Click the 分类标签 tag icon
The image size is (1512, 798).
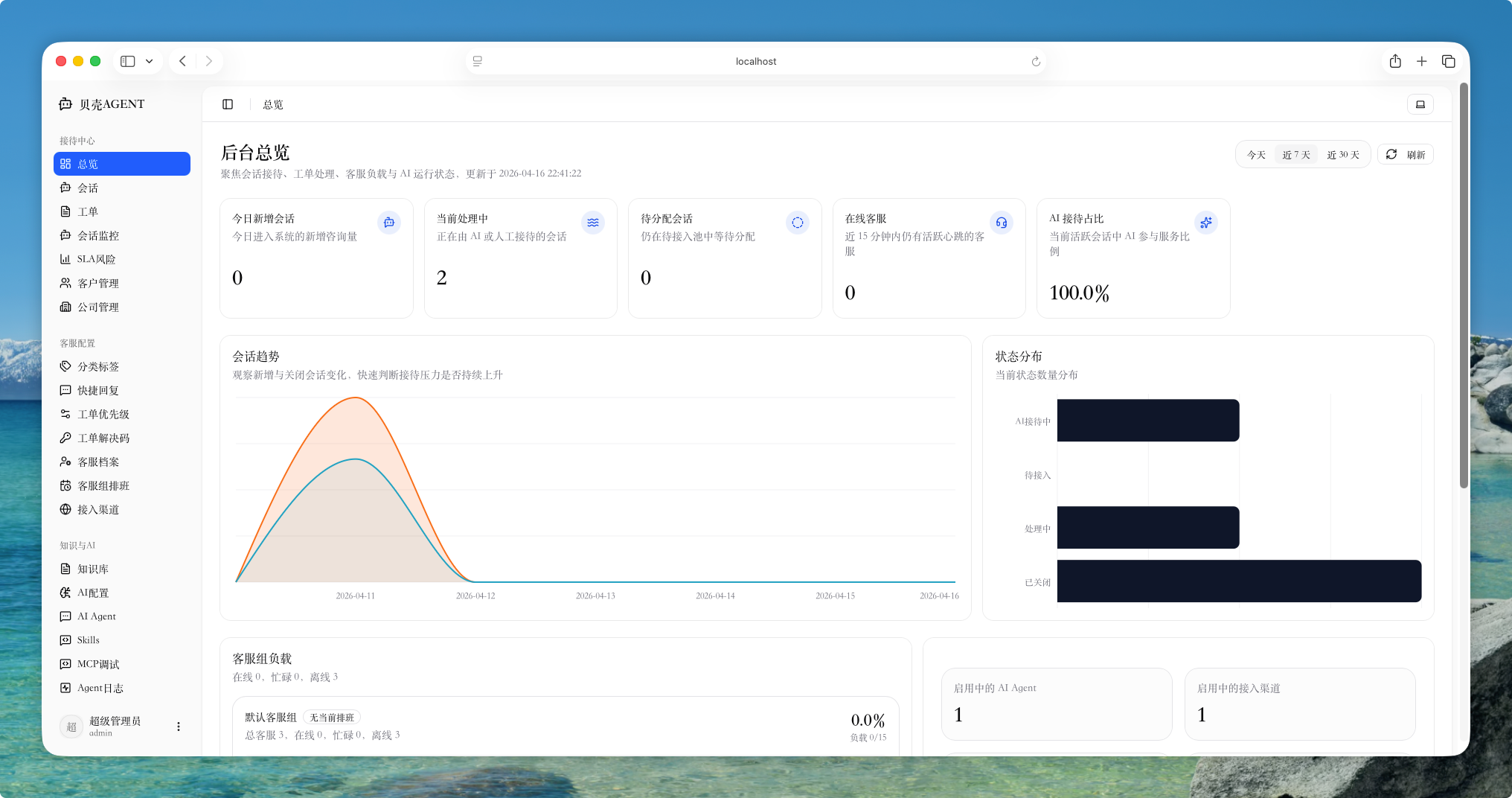click(65, 366)
